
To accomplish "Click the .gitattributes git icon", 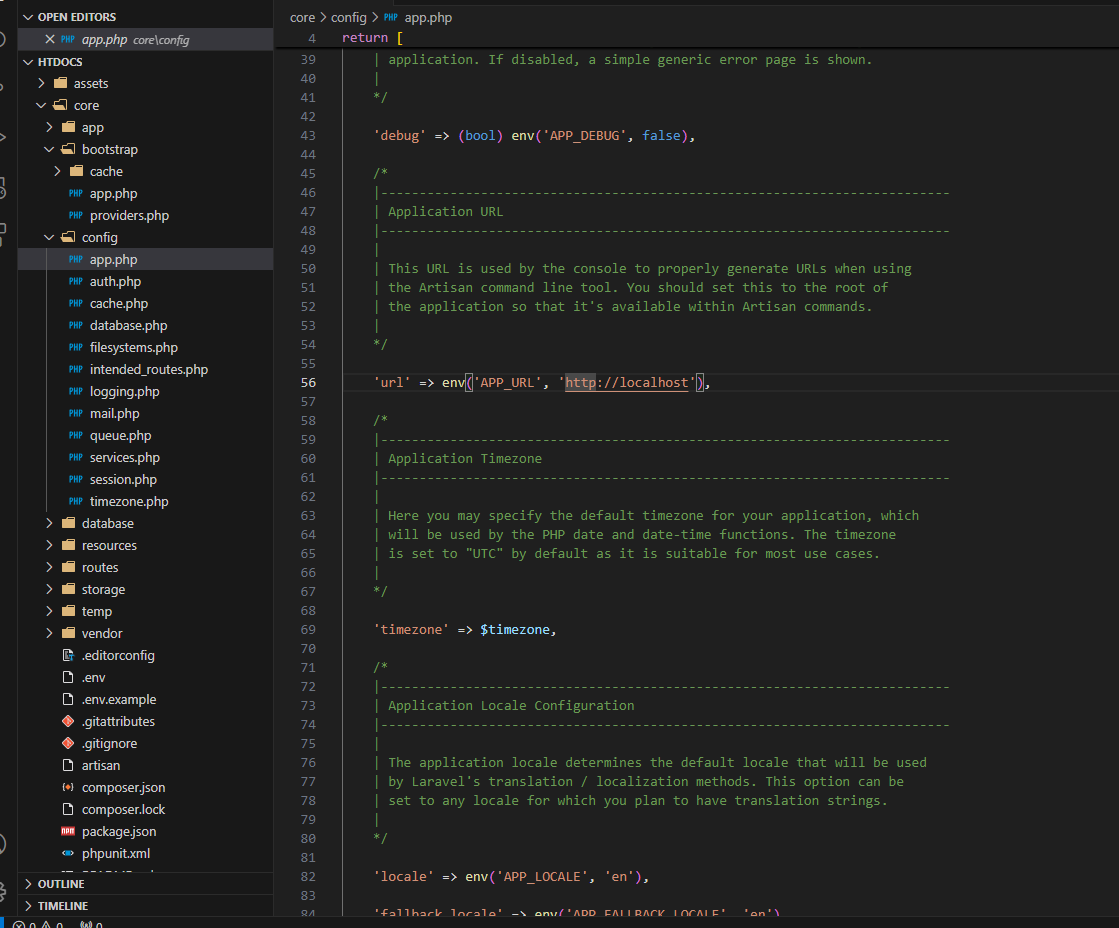I will coord(69,722).
